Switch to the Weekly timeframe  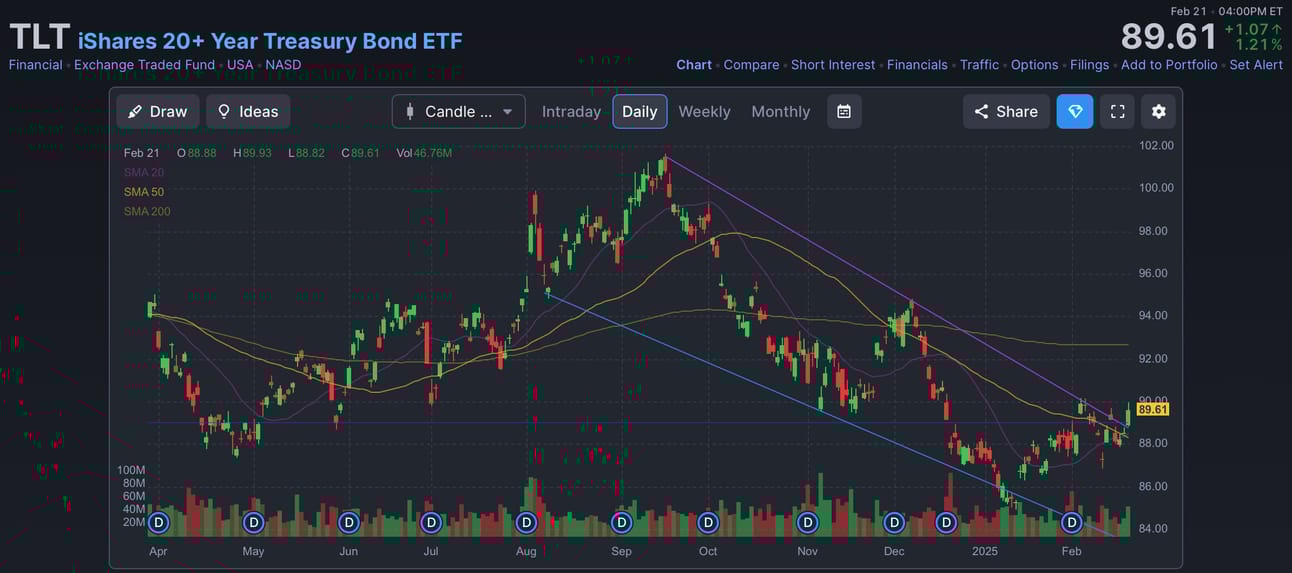[x=704, y=112]
